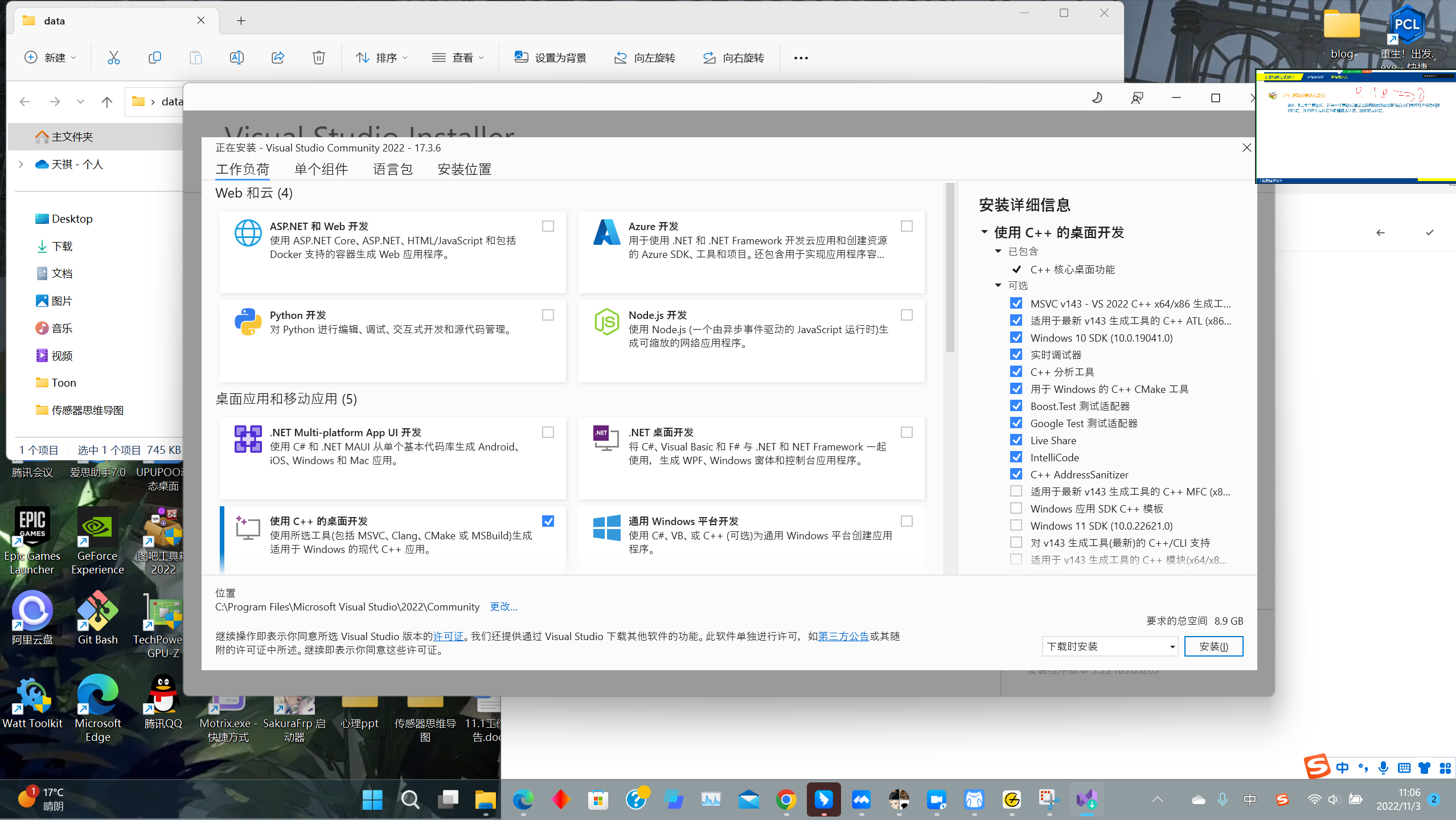Collapse the '可选' optional components node
This screenshot has height=820, width=1456.
coord(998,285)
